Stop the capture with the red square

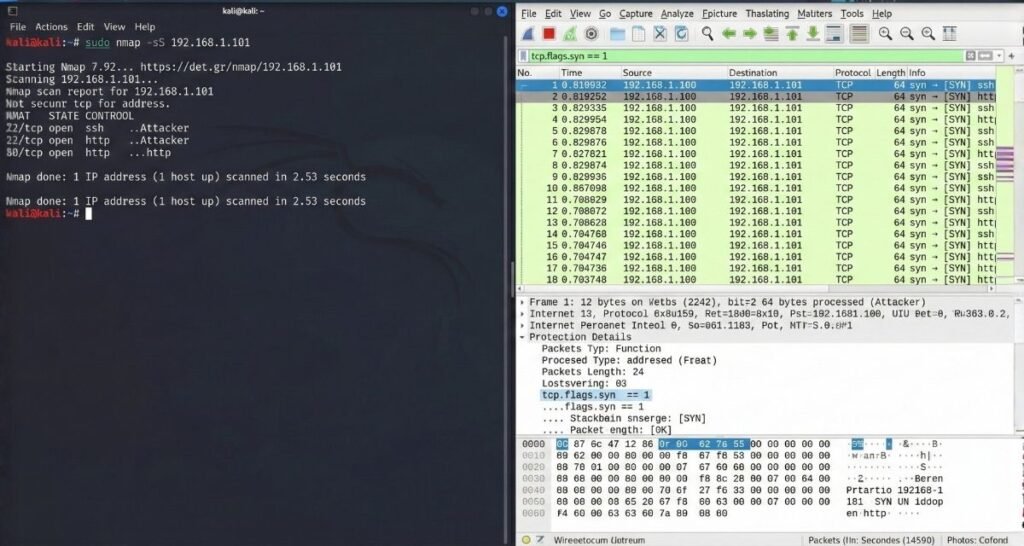(x=549, y=34)
